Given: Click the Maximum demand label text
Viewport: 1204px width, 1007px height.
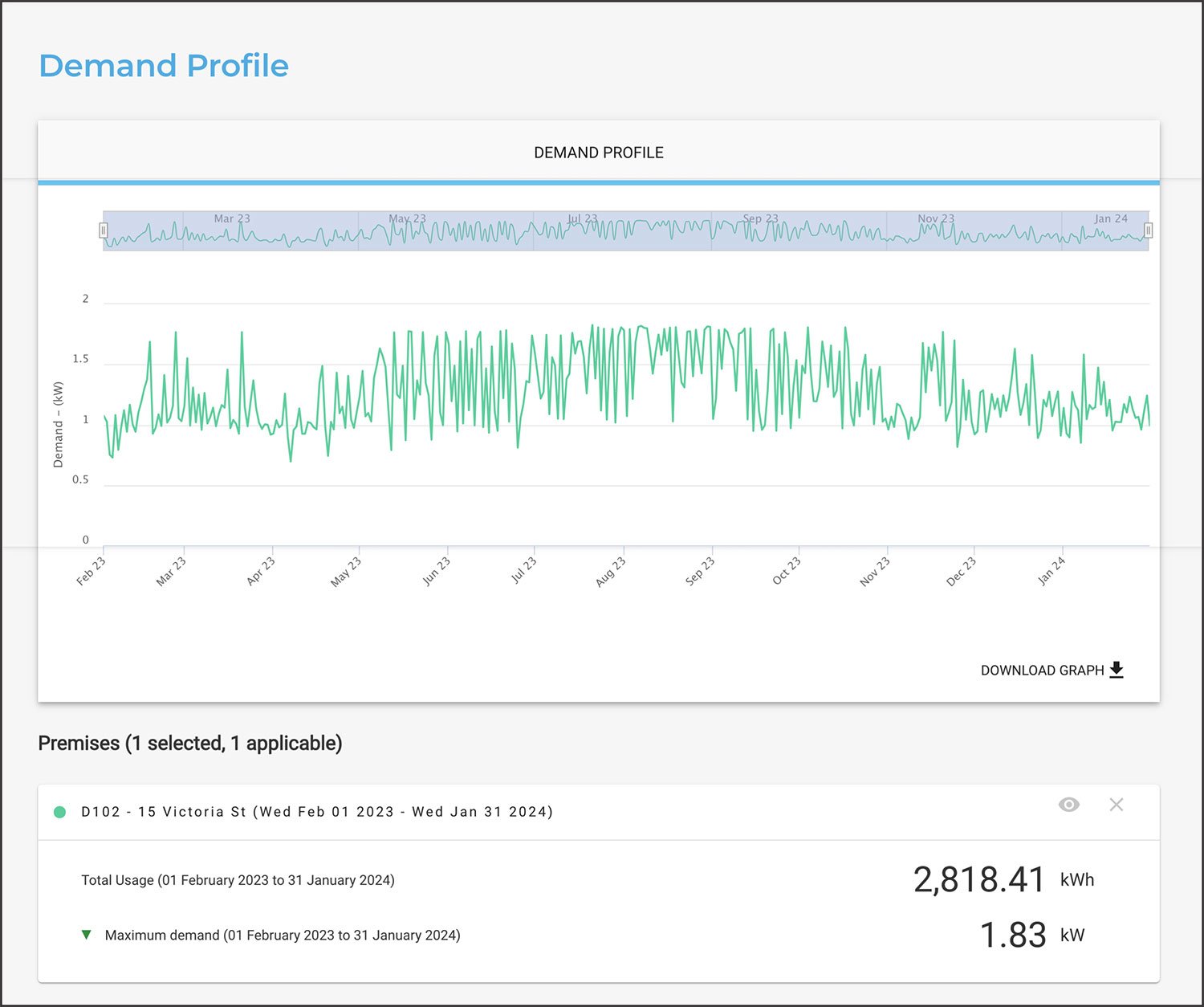Looking at the screenshot, I should click(283, 936).
